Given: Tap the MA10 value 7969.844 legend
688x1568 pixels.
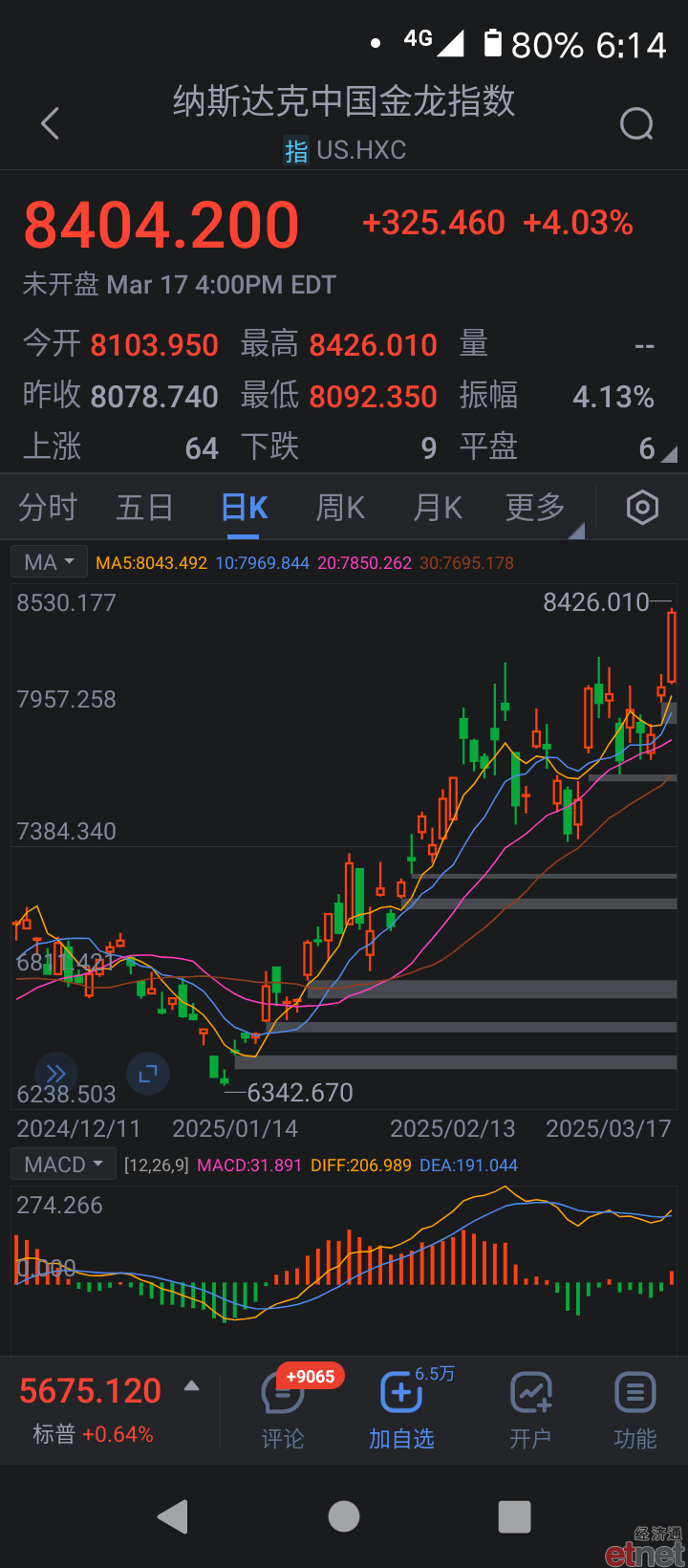Looking at the screenshot, I should pyautogui.click(x=262, y=563).
